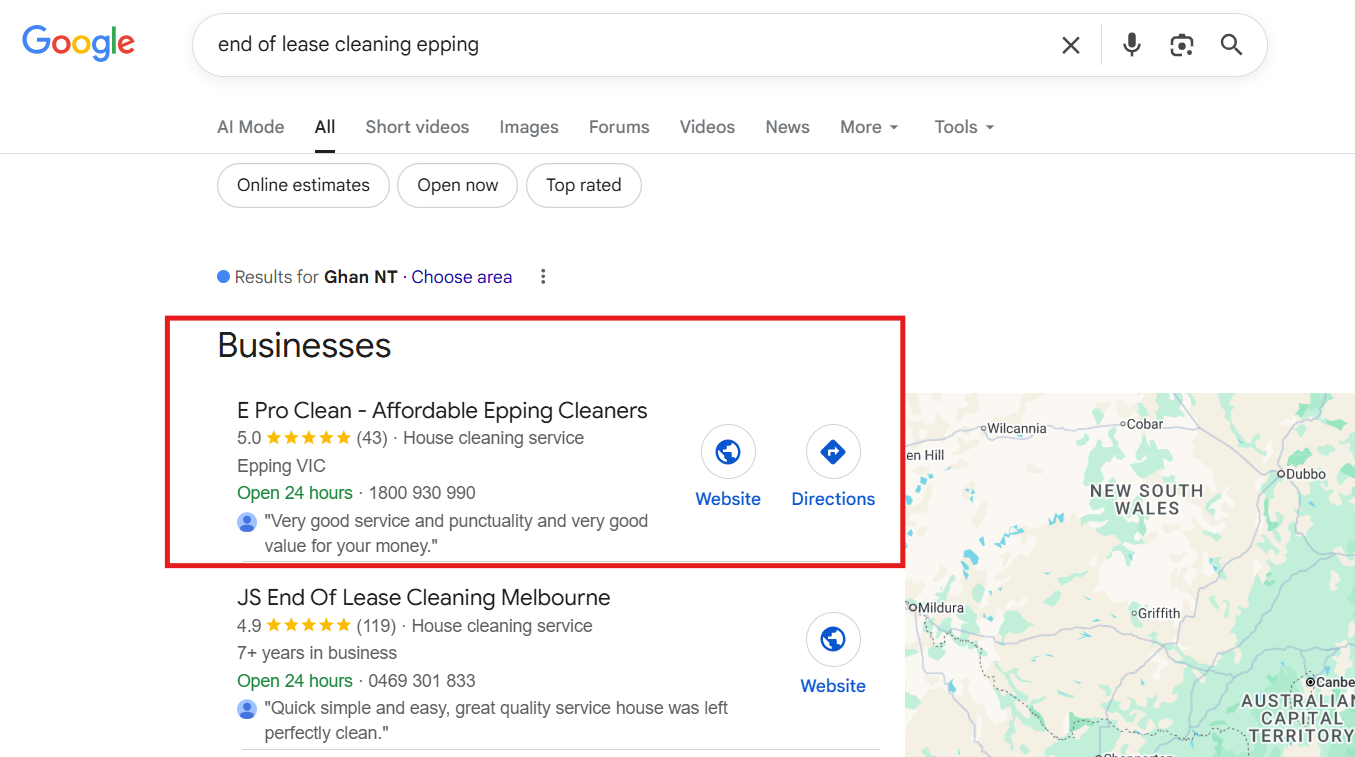Toggle the Open now filter chip
Image resolution: width=1355 pixels, height=757 pixels.
click(x=457, y=185)
